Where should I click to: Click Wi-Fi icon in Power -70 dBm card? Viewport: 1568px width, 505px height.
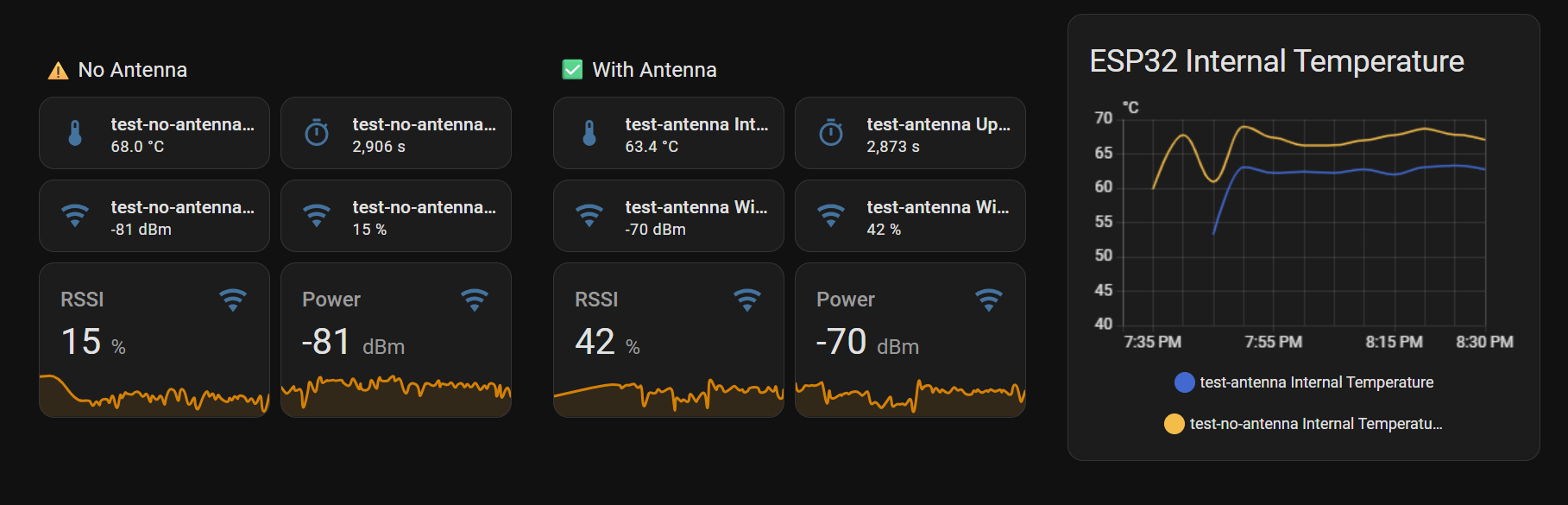click(x=989, y=300)
